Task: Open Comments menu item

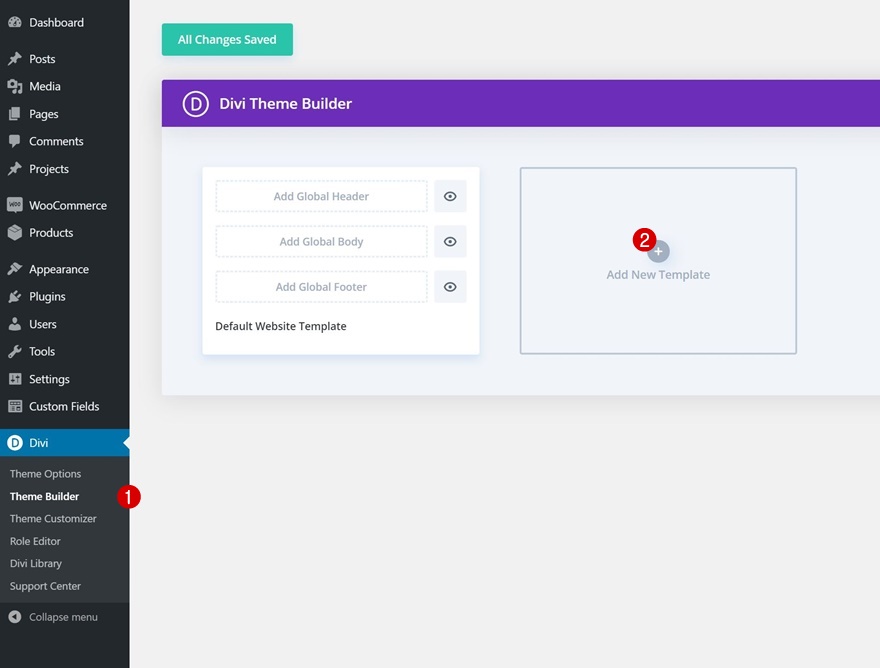Action: pyautogui.click(x=65, y=141)
